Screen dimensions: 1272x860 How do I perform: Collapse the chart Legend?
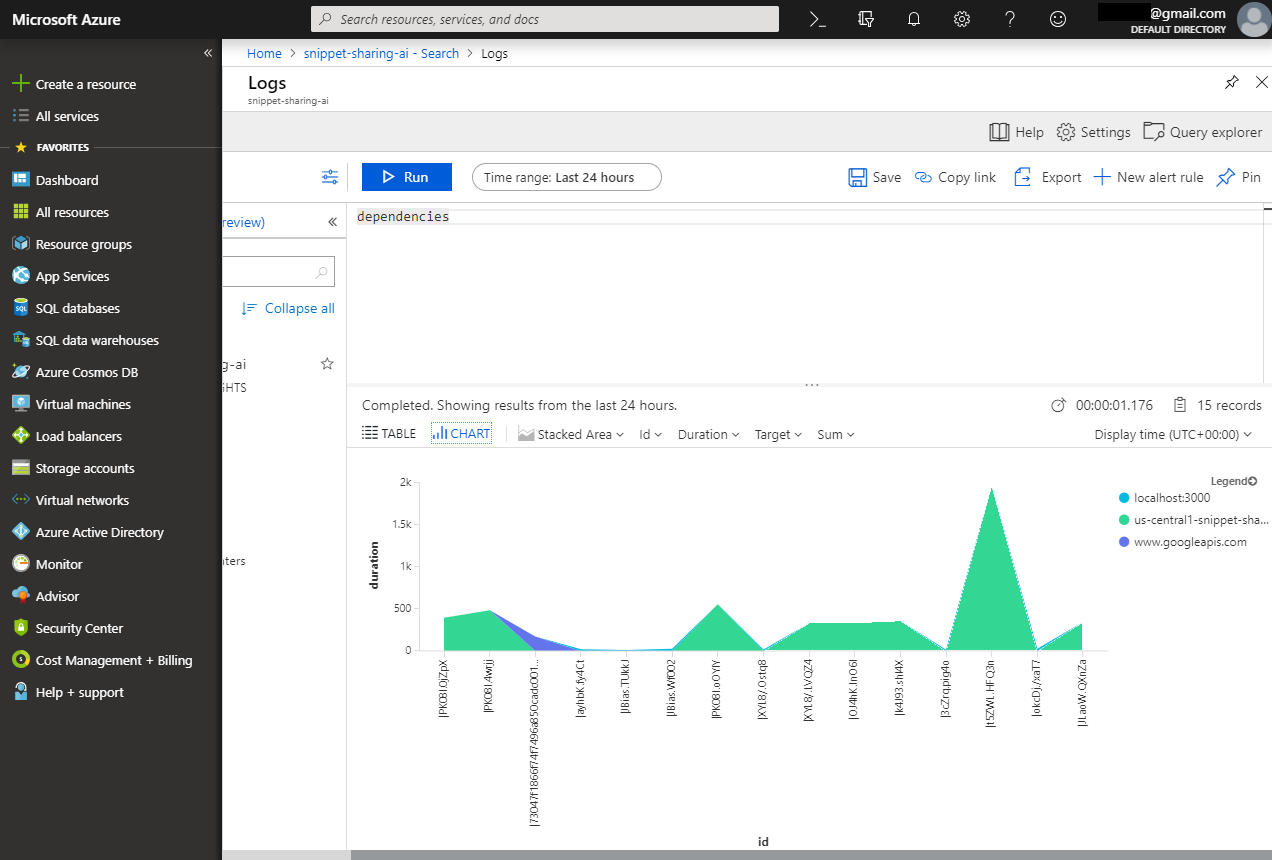tap(1234, 481)
